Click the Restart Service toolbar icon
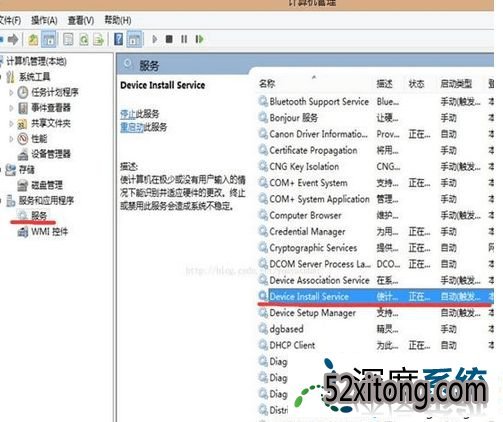This screenshot has height=422, width=503. tap(199, 39)
